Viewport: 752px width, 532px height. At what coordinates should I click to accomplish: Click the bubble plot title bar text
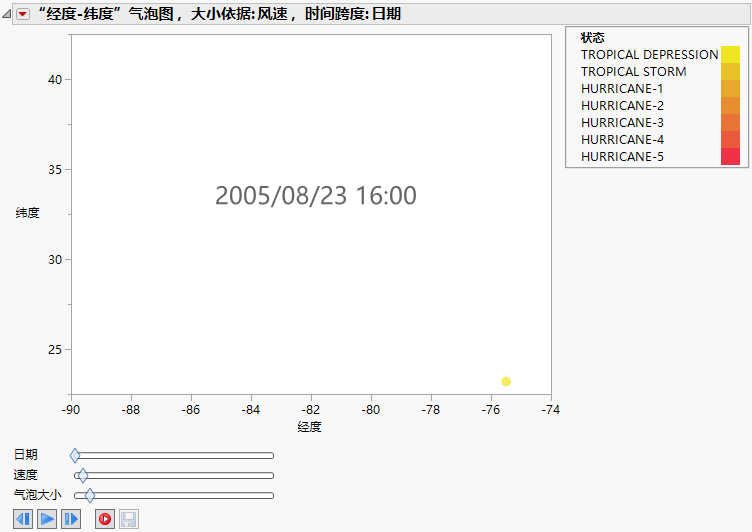tap(220, 14)
